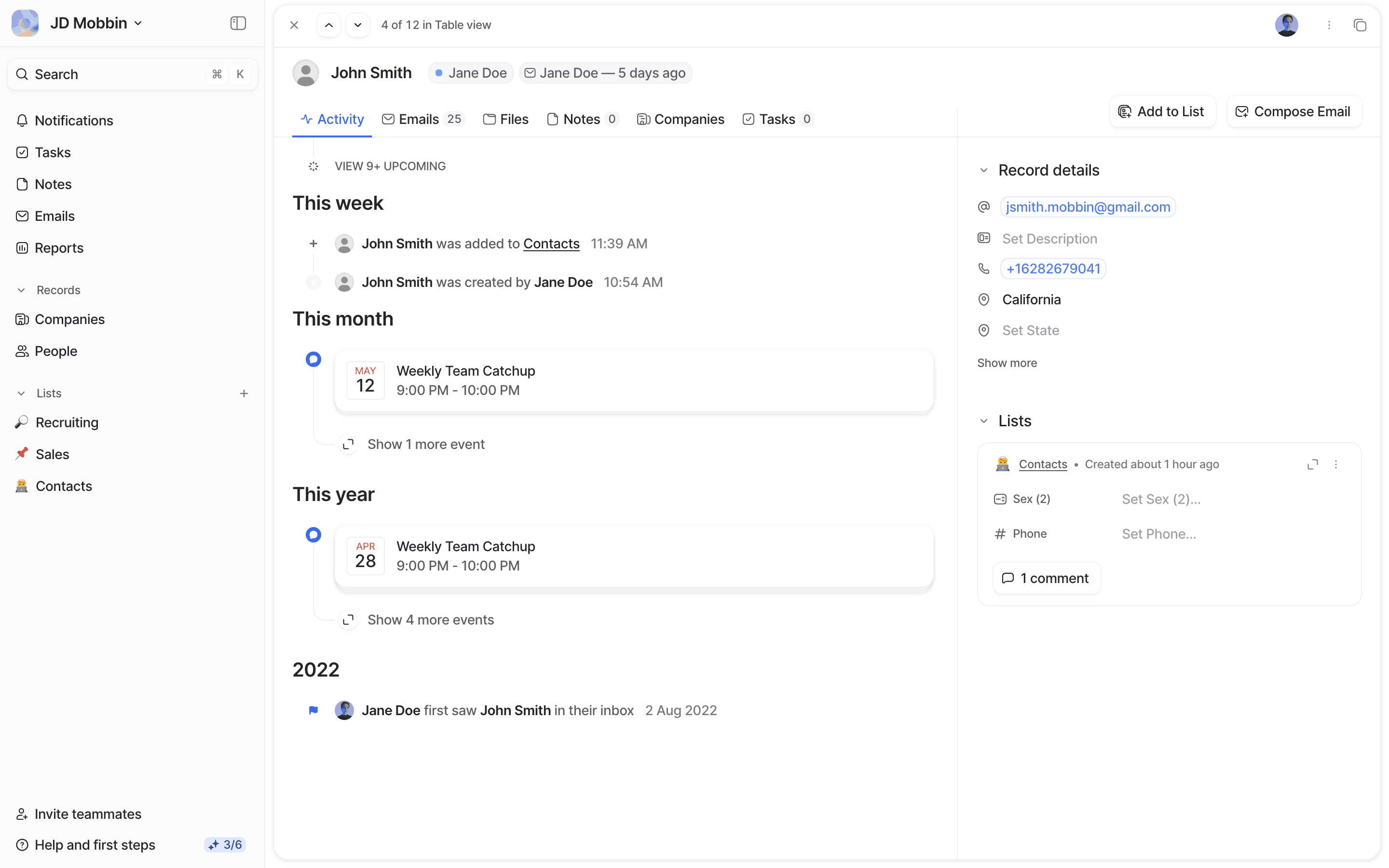Click the Add to List button
1389x868 pixels.
point(1162,111)
